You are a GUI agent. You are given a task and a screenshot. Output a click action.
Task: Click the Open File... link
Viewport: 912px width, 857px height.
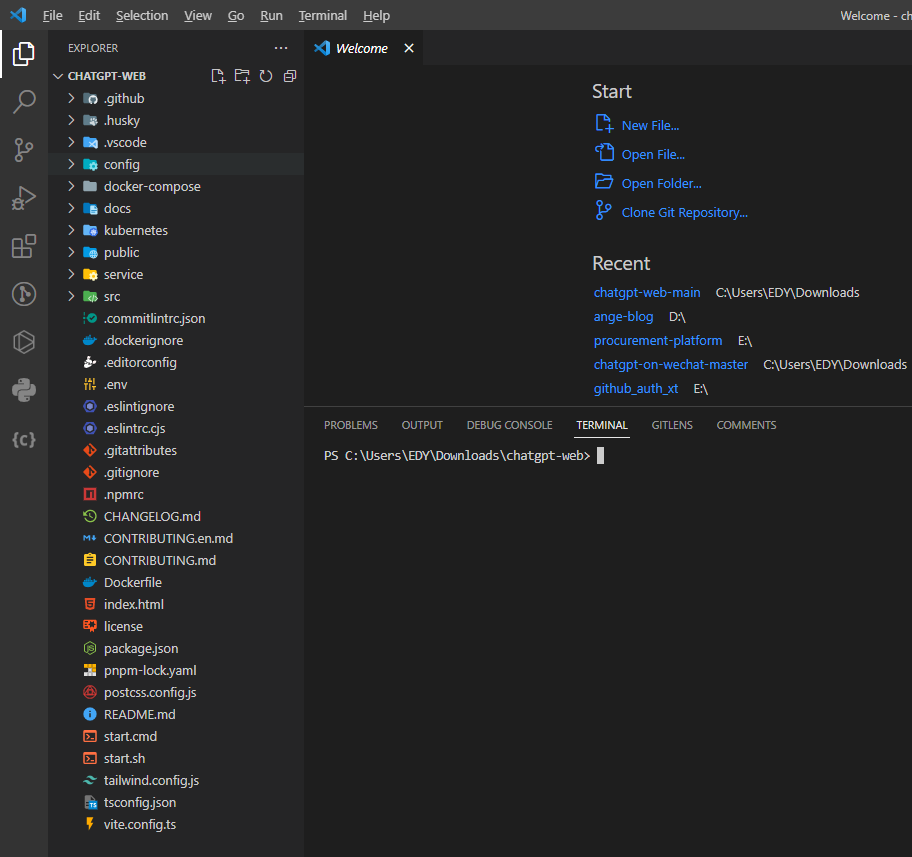click(653, 155)
